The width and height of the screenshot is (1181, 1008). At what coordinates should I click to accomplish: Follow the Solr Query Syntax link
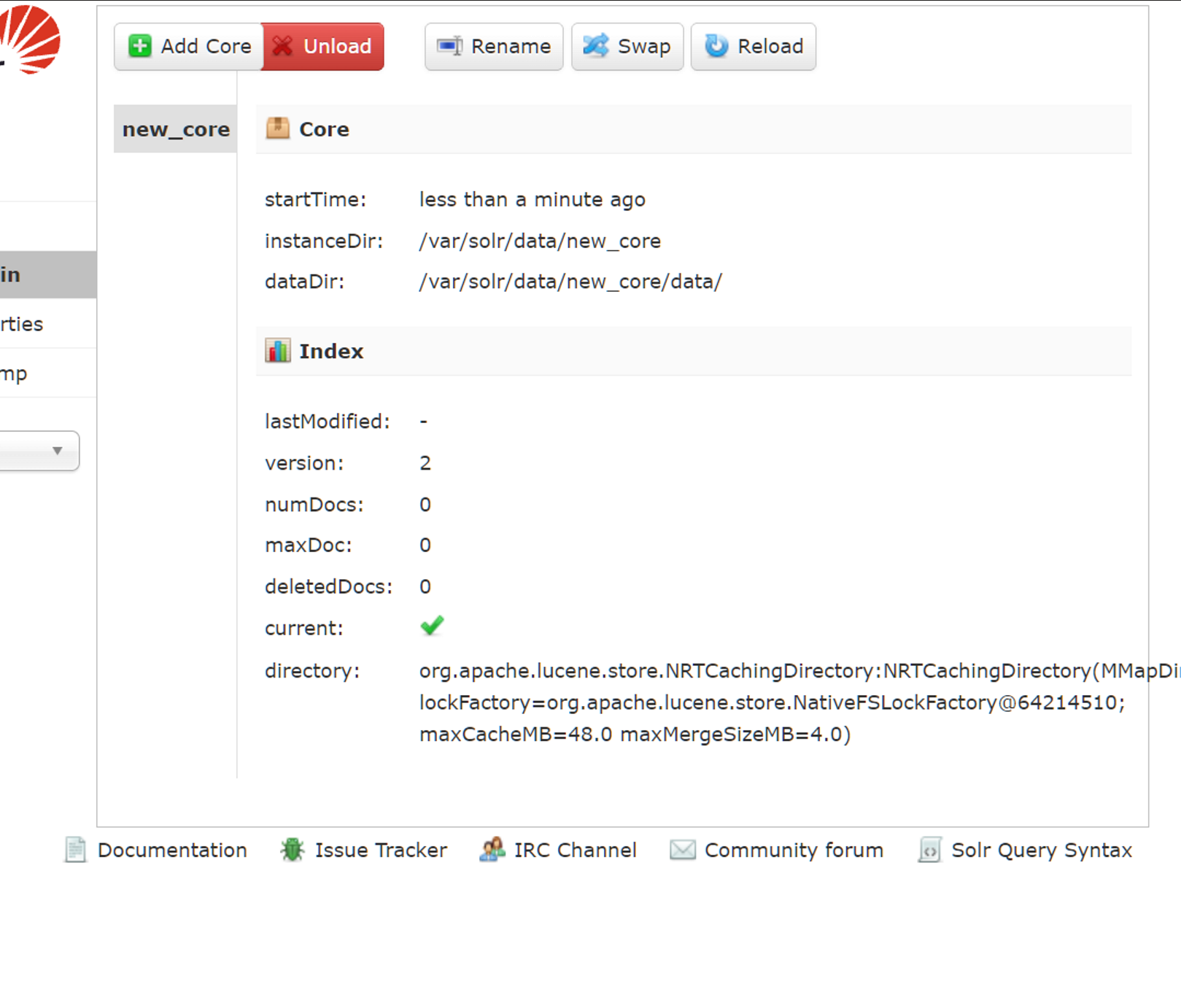pyautogui.click(x=1041, y=850)
